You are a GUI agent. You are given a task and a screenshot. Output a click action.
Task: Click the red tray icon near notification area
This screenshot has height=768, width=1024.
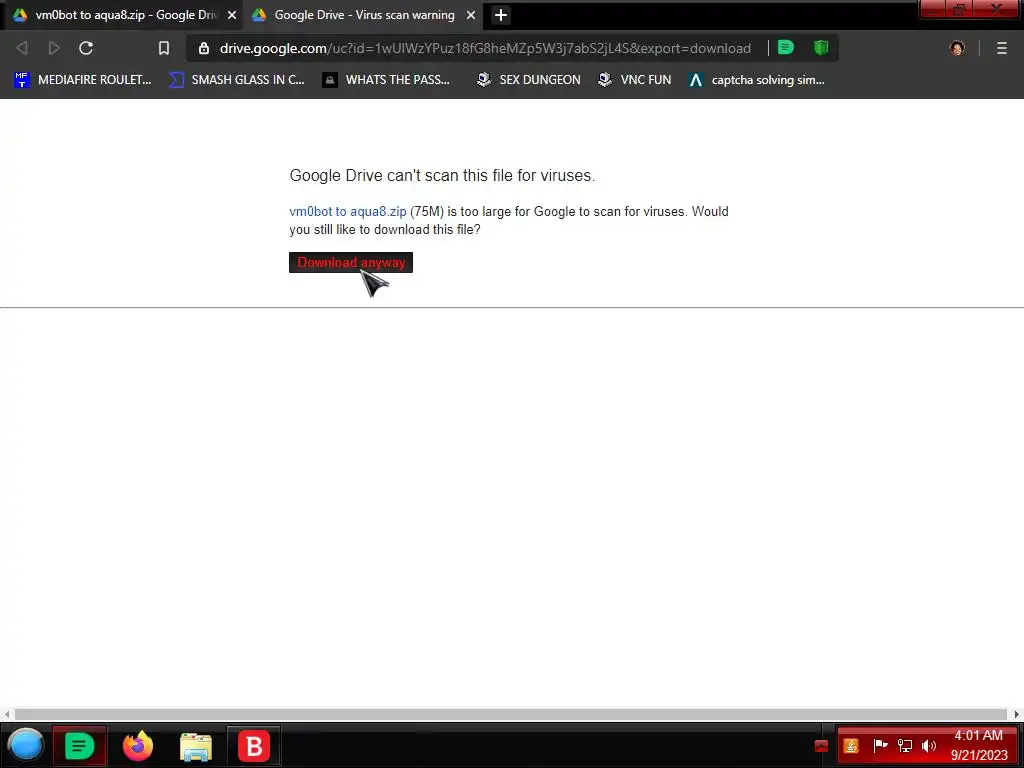822,746
